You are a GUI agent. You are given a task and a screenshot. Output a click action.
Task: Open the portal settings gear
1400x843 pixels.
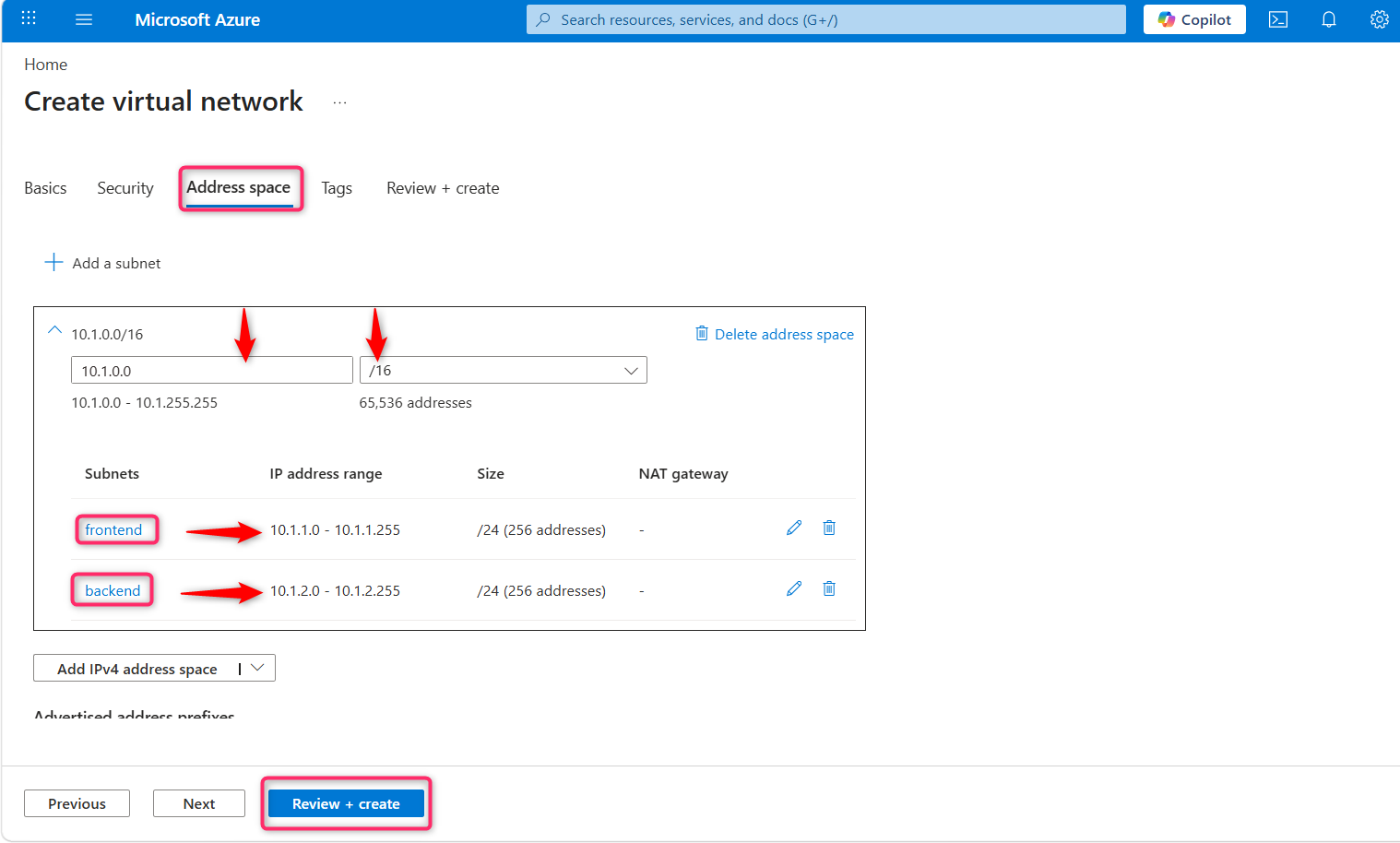click(1380, 19)
